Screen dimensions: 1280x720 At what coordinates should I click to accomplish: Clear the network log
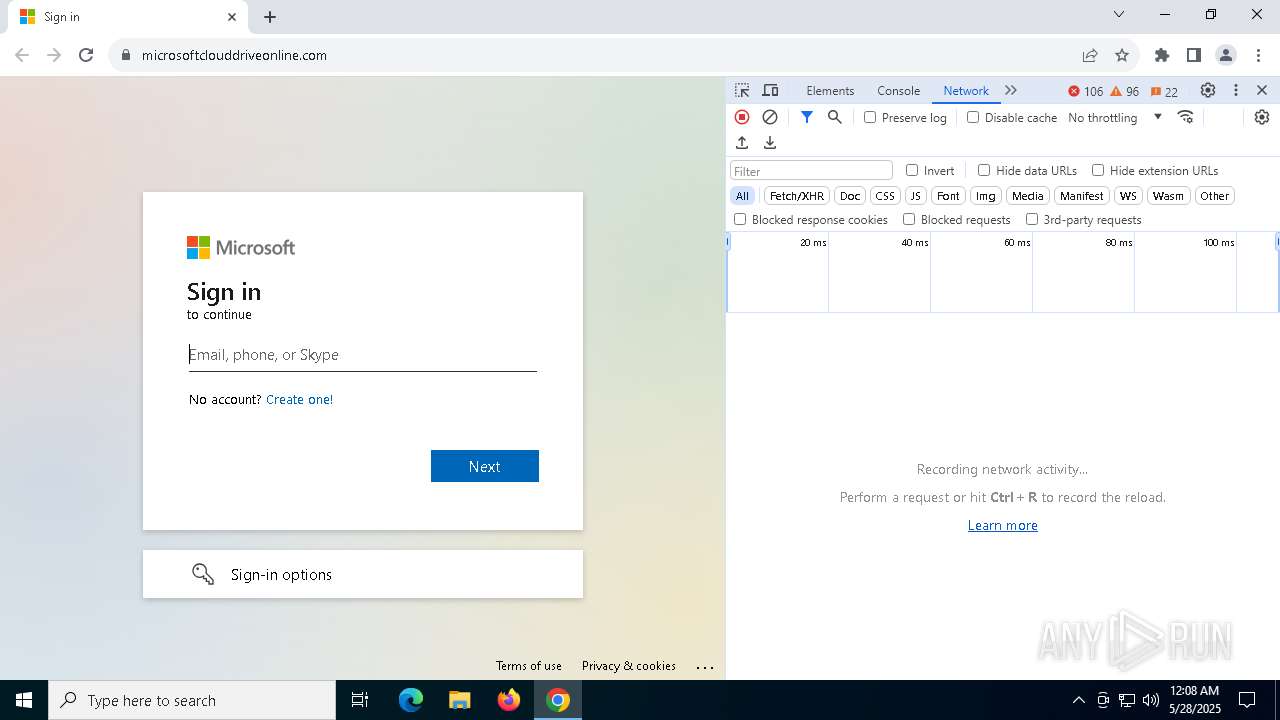pyautogui.click(x=770, y=117)
